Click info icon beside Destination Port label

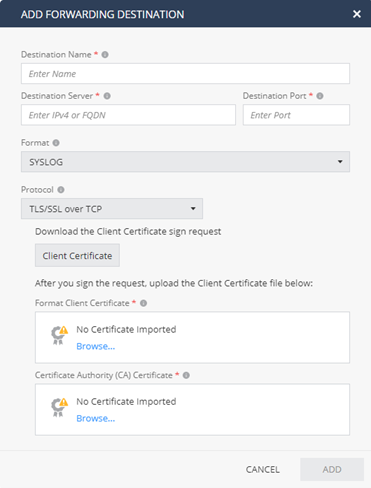tap(320, 96)
